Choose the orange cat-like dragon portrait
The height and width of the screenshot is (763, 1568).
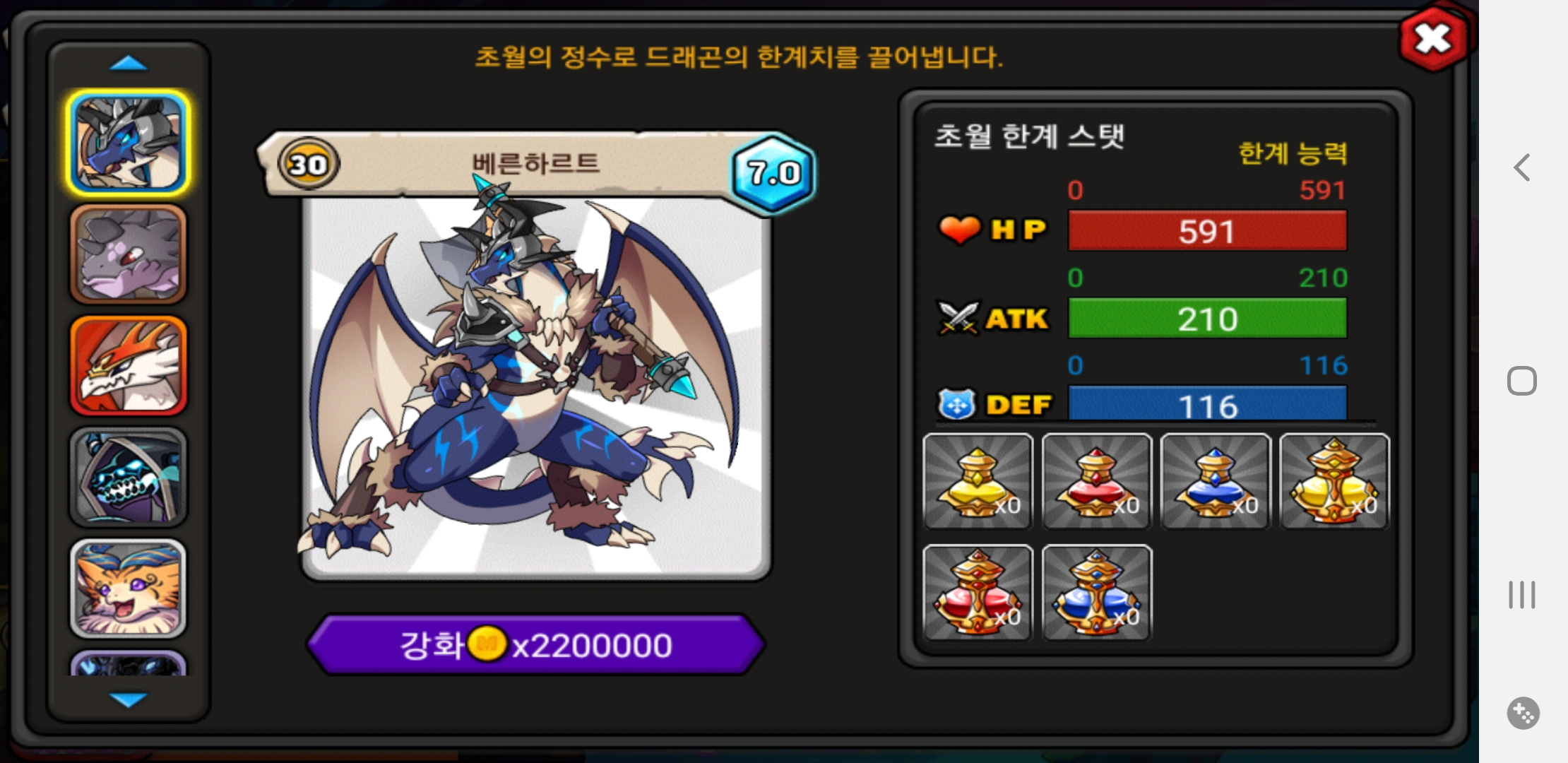(x=129, y=588)
